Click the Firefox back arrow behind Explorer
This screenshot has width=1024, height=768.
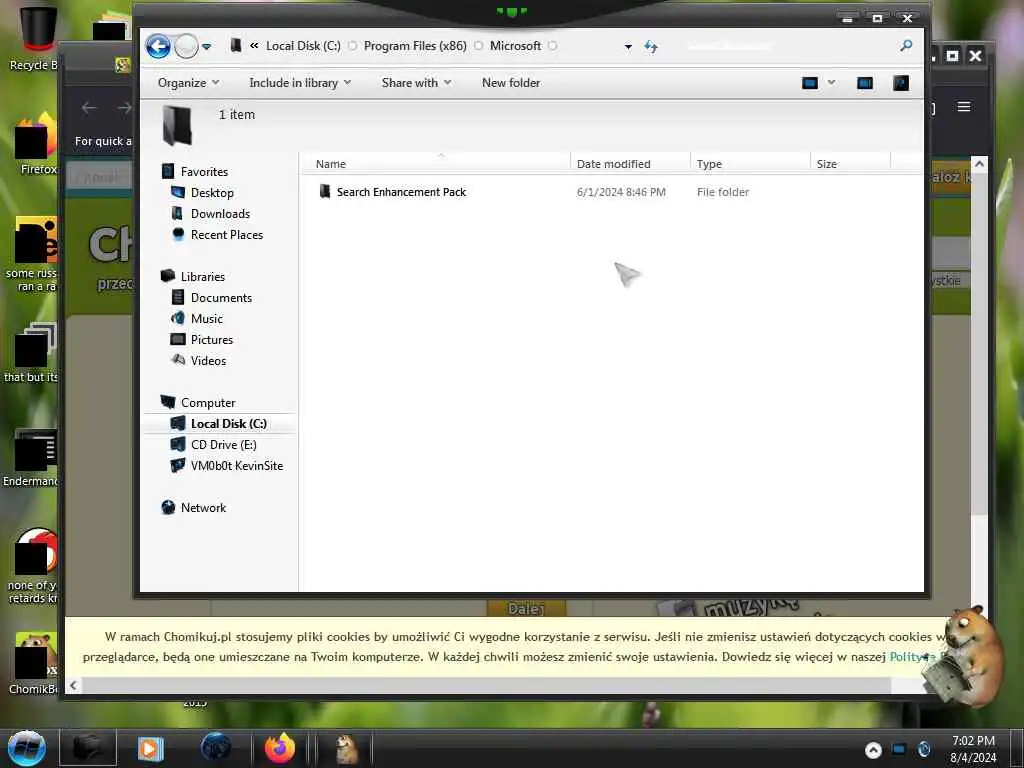pos(89,108)
